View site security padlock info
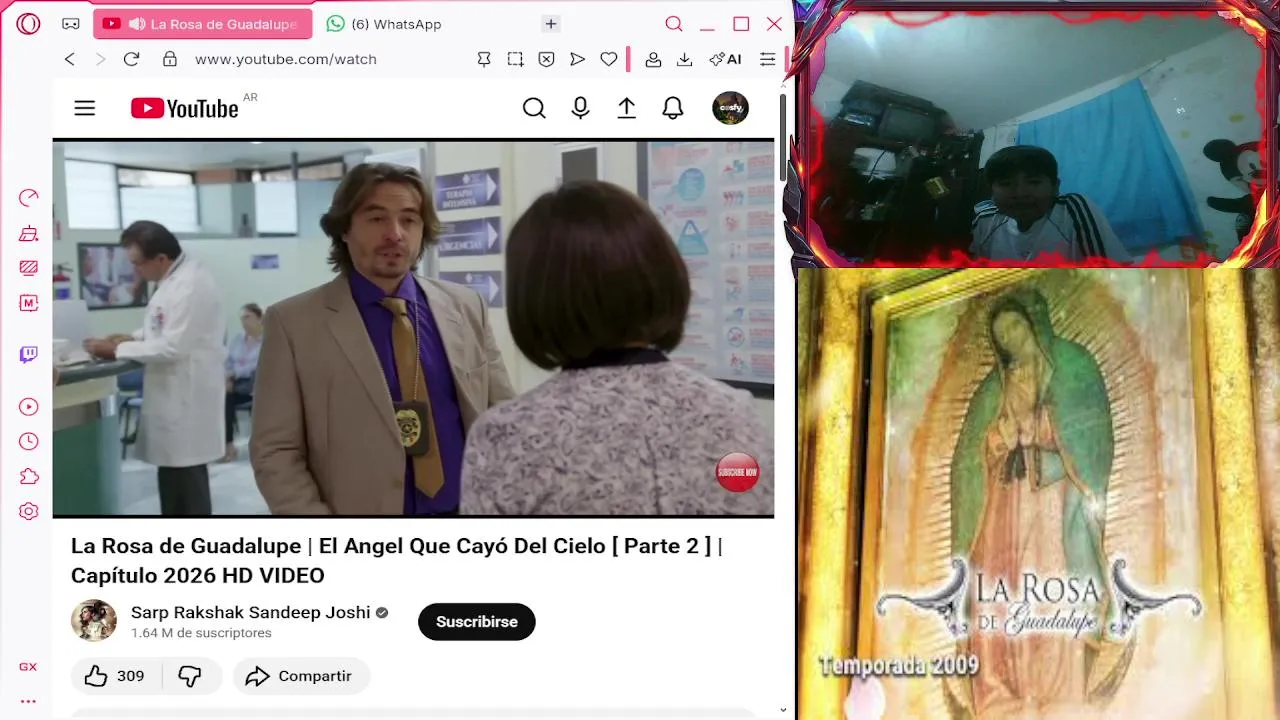The height and width of the screenshot is (720, 1280). tap(170, 59)
